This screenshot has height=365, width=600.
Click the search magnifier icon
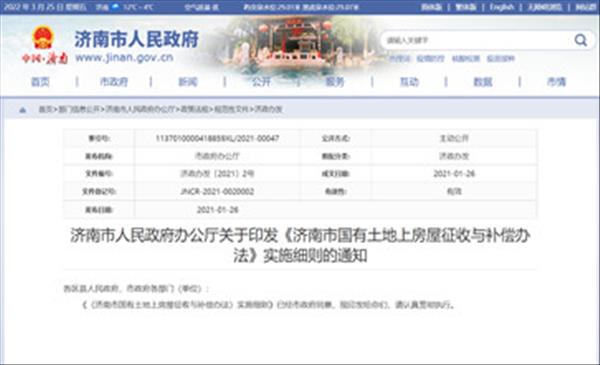pyautogui.click(x=580, y=40)
